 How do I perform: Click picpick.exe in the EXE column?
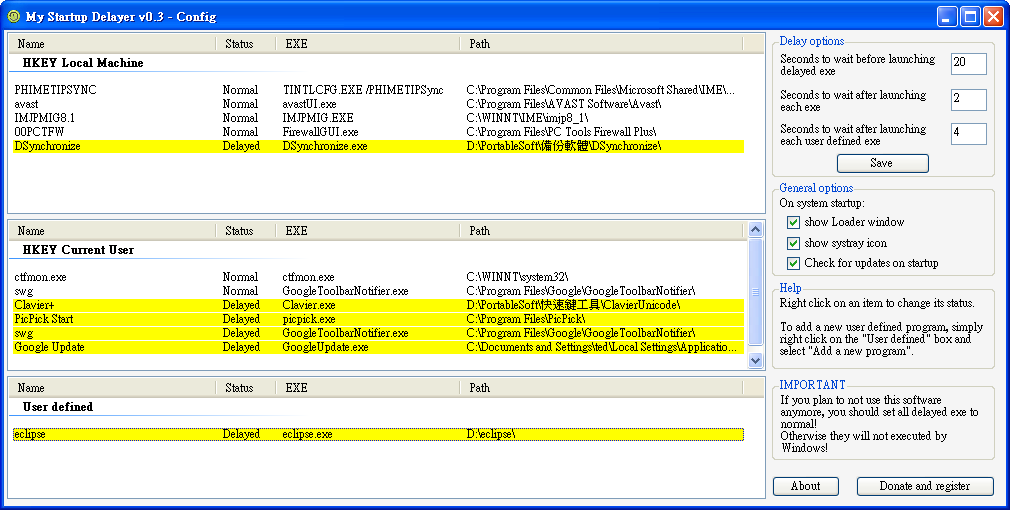click(309, 319)
